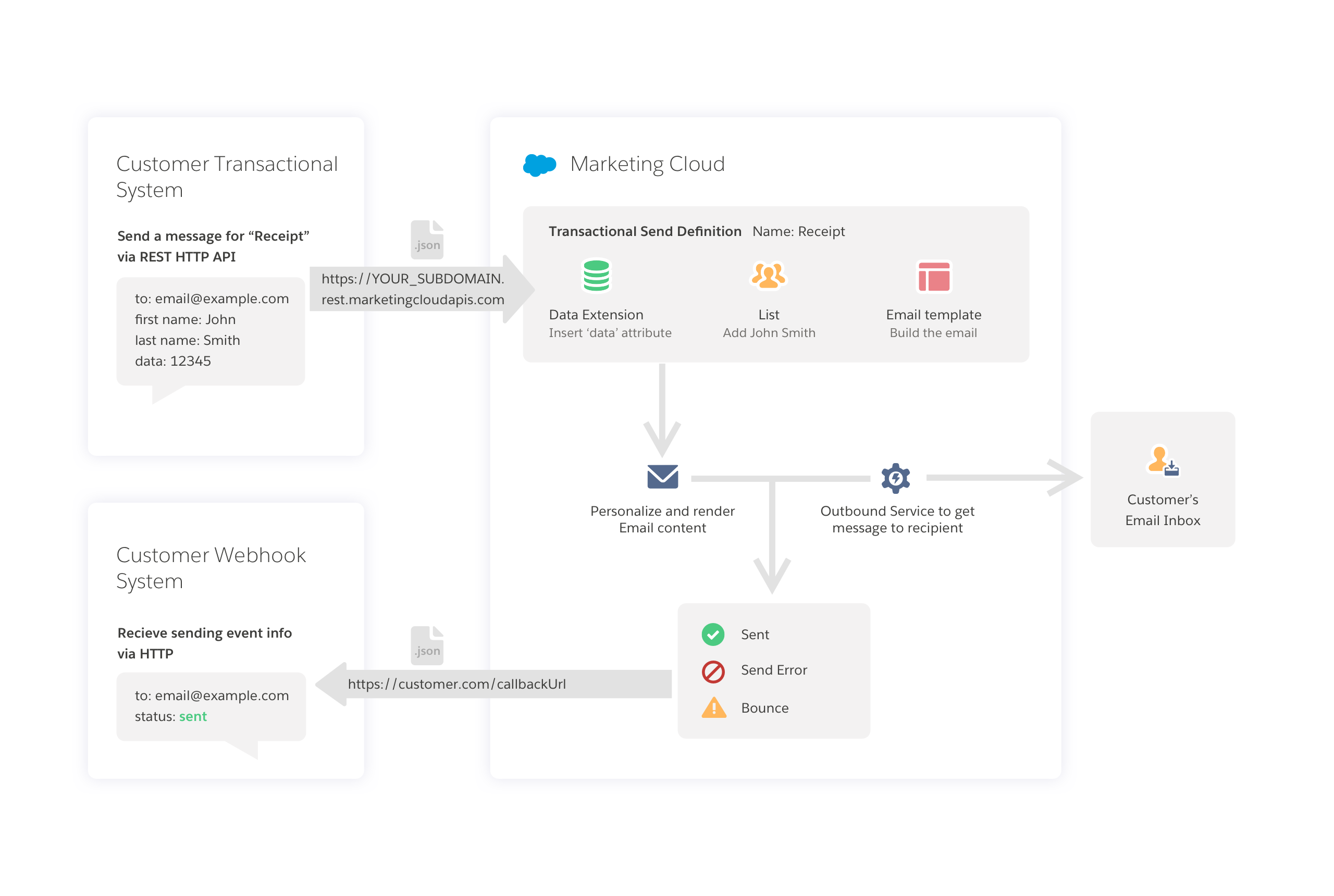
Task: Click the red Email template icon
Action: [933, 277]
